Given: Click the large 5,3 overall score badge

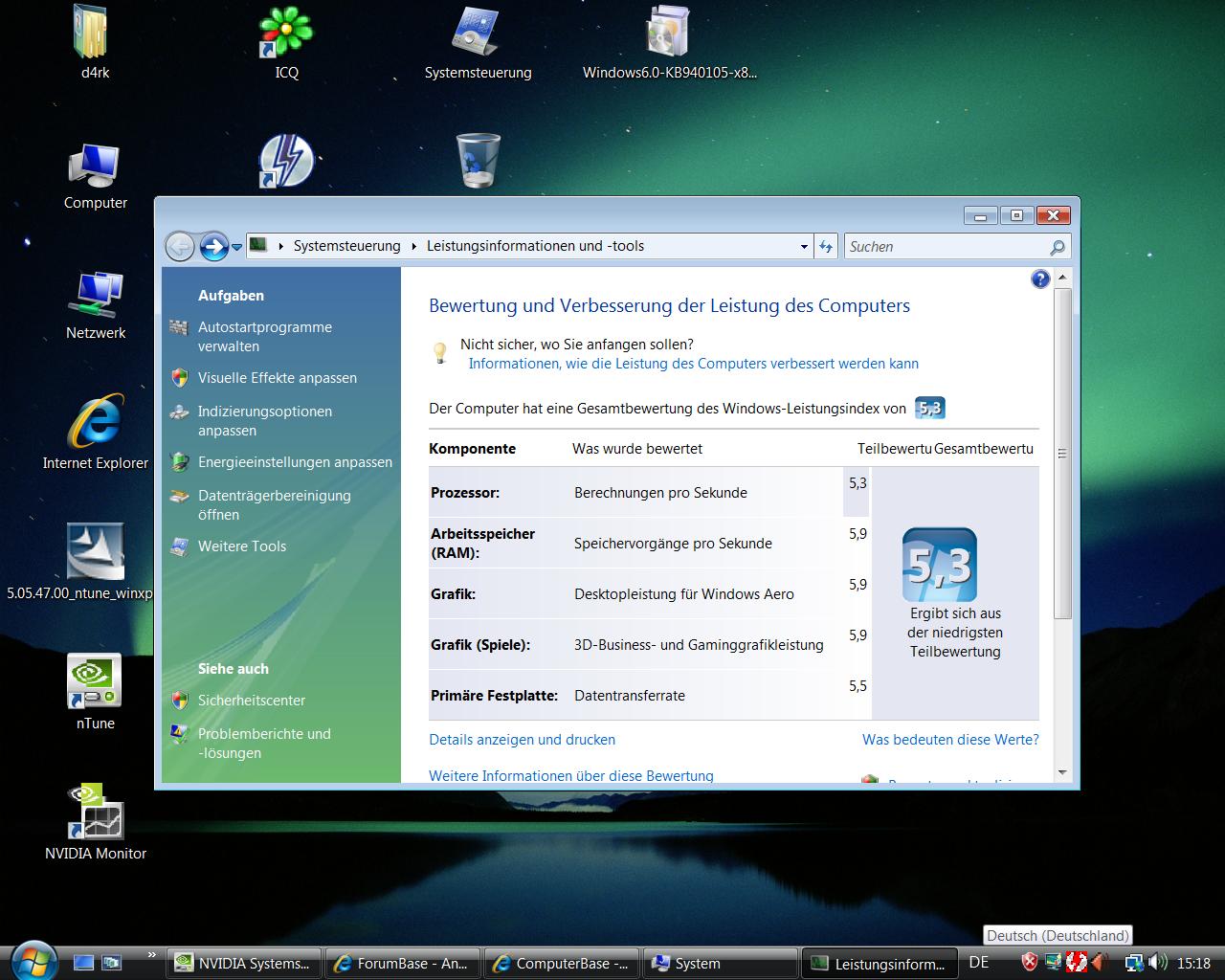Looking at the screenshot, I should point(940,565).
